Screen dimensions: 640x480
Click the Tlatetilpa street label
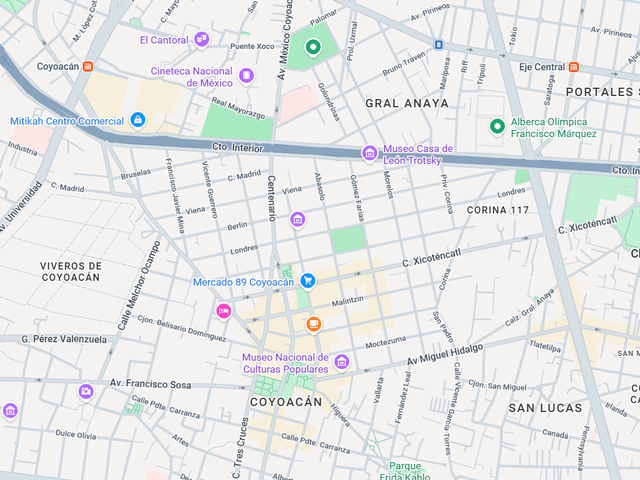[x=545, y=346]
